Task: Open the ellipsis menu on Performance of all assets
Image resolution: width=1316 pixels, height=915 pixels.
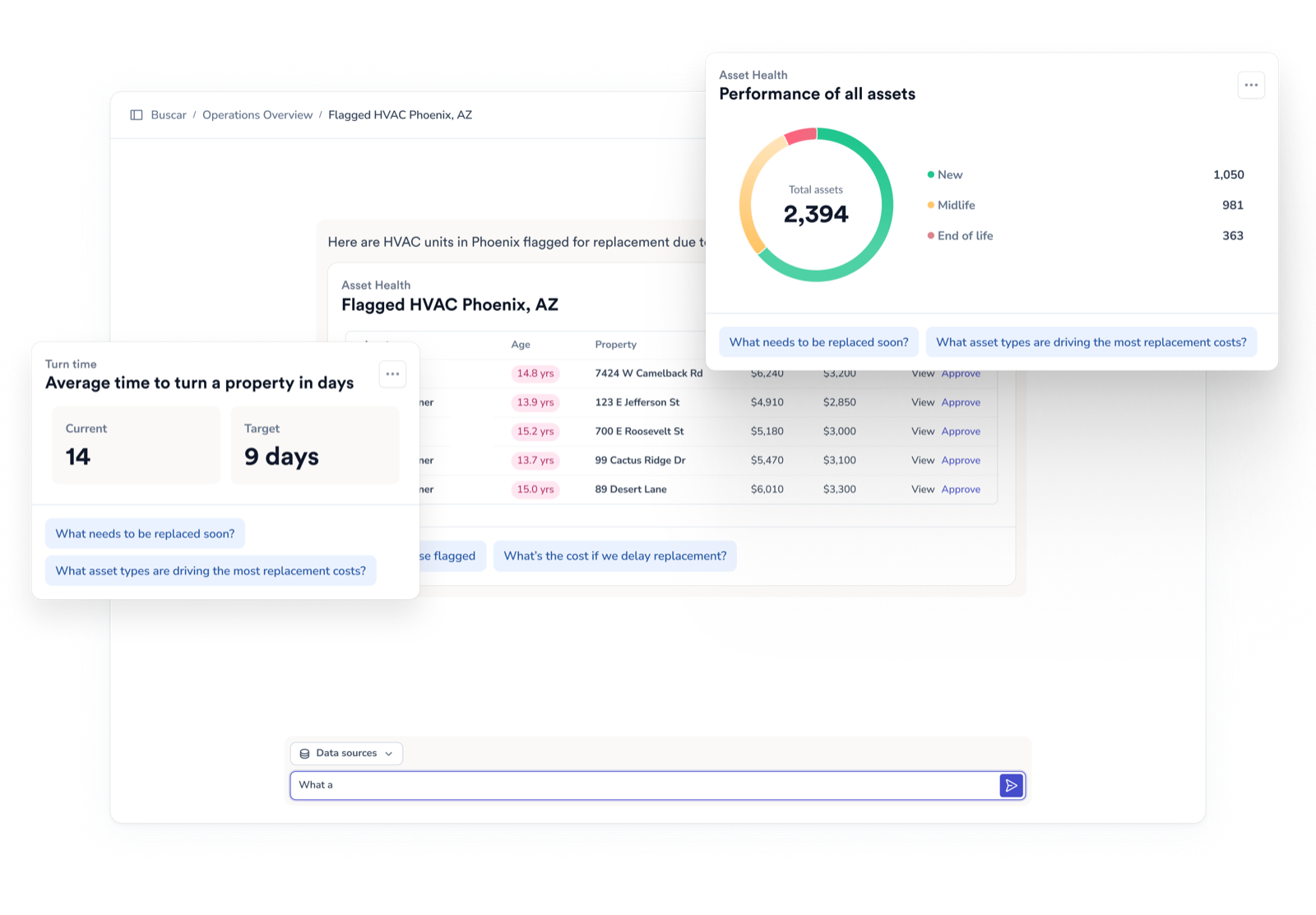Action: tap(1251, 85)
